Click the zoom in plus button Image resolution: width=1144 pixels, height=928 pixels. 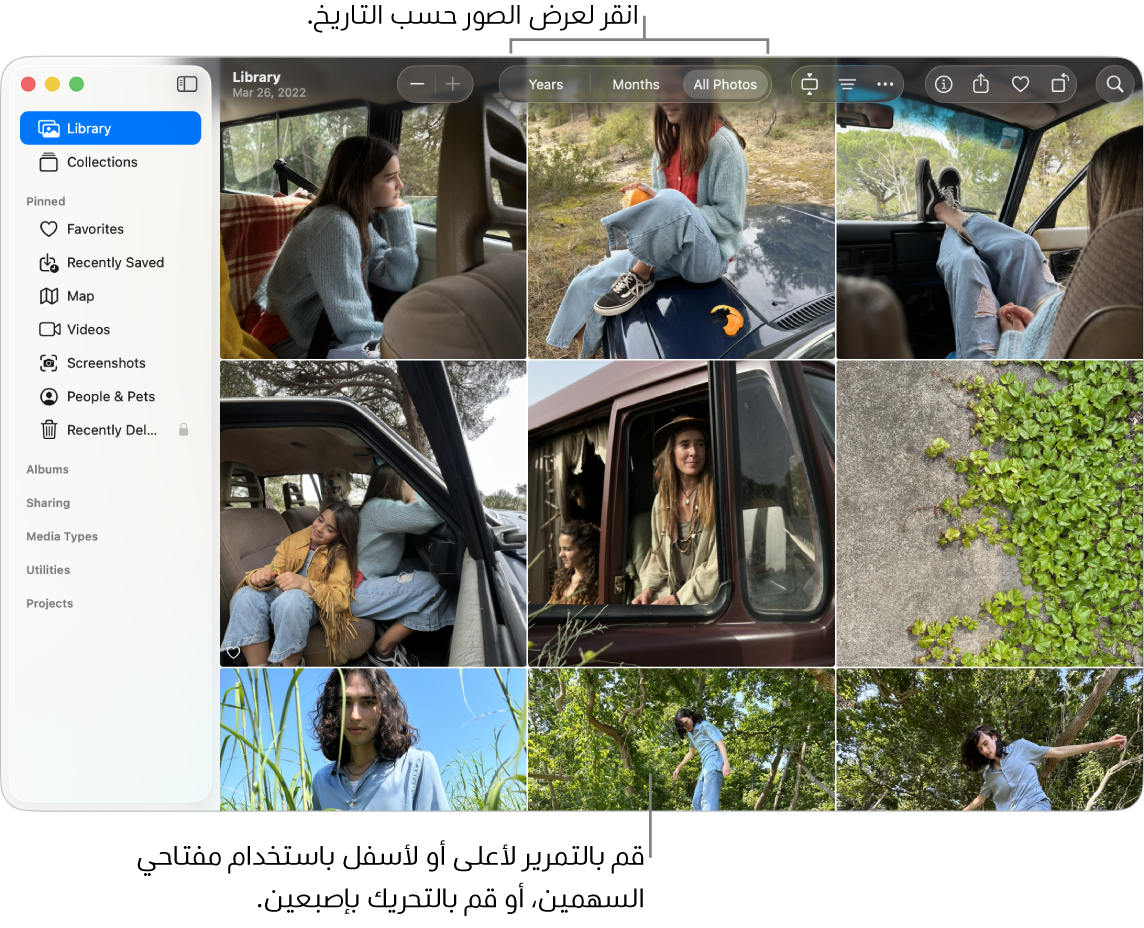(x=453, y=84)
